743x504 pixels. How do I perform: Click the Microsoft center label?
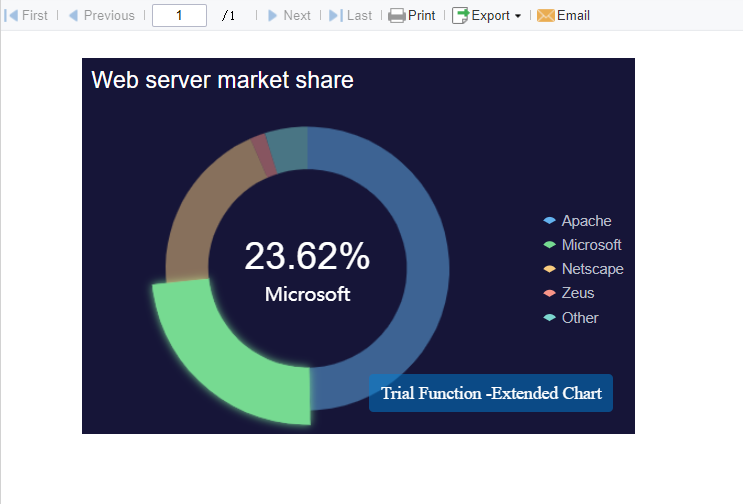[x=307, y=294]
